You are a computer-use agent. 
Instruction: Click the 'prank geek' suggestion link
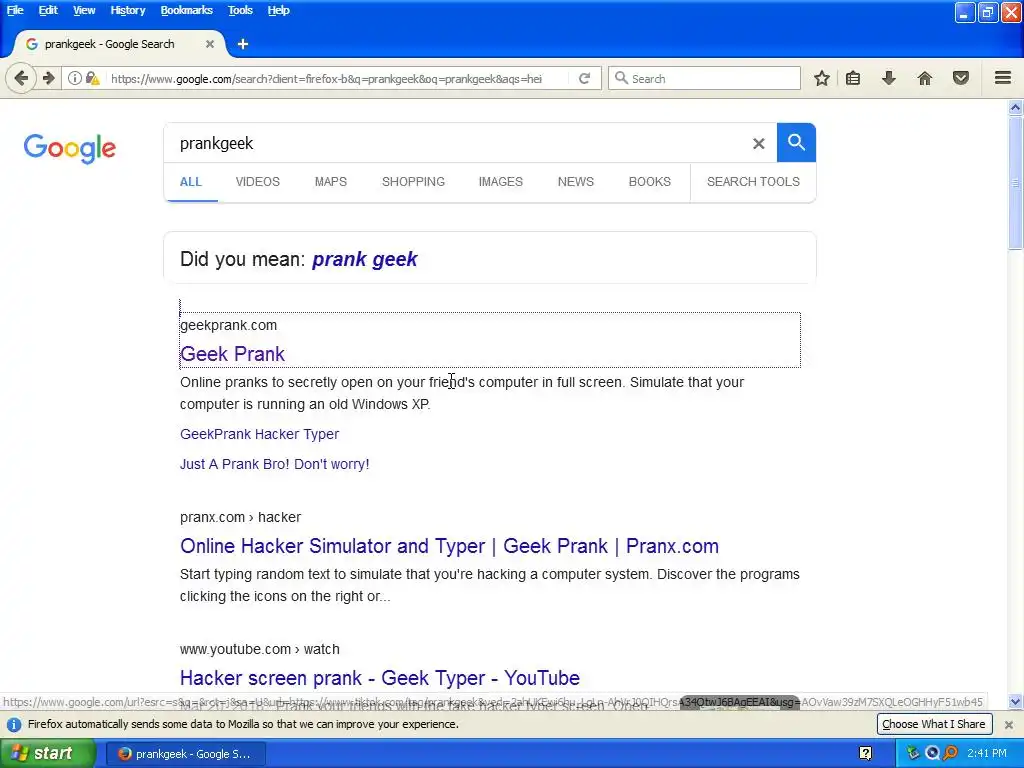pyautogui.click(x=364, y=259)
